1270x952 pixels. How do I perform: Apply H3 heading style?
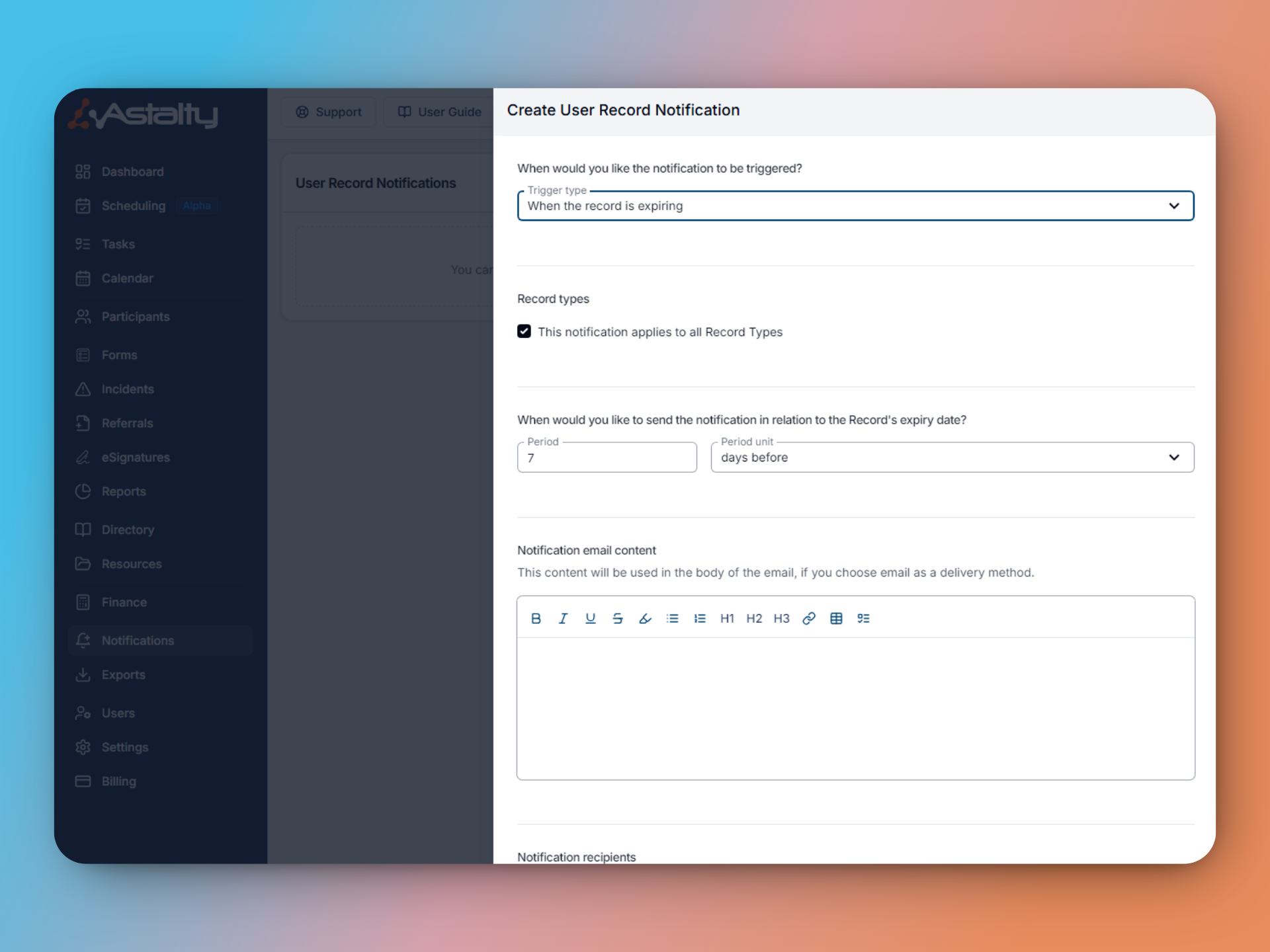click(x=781, y=618)
